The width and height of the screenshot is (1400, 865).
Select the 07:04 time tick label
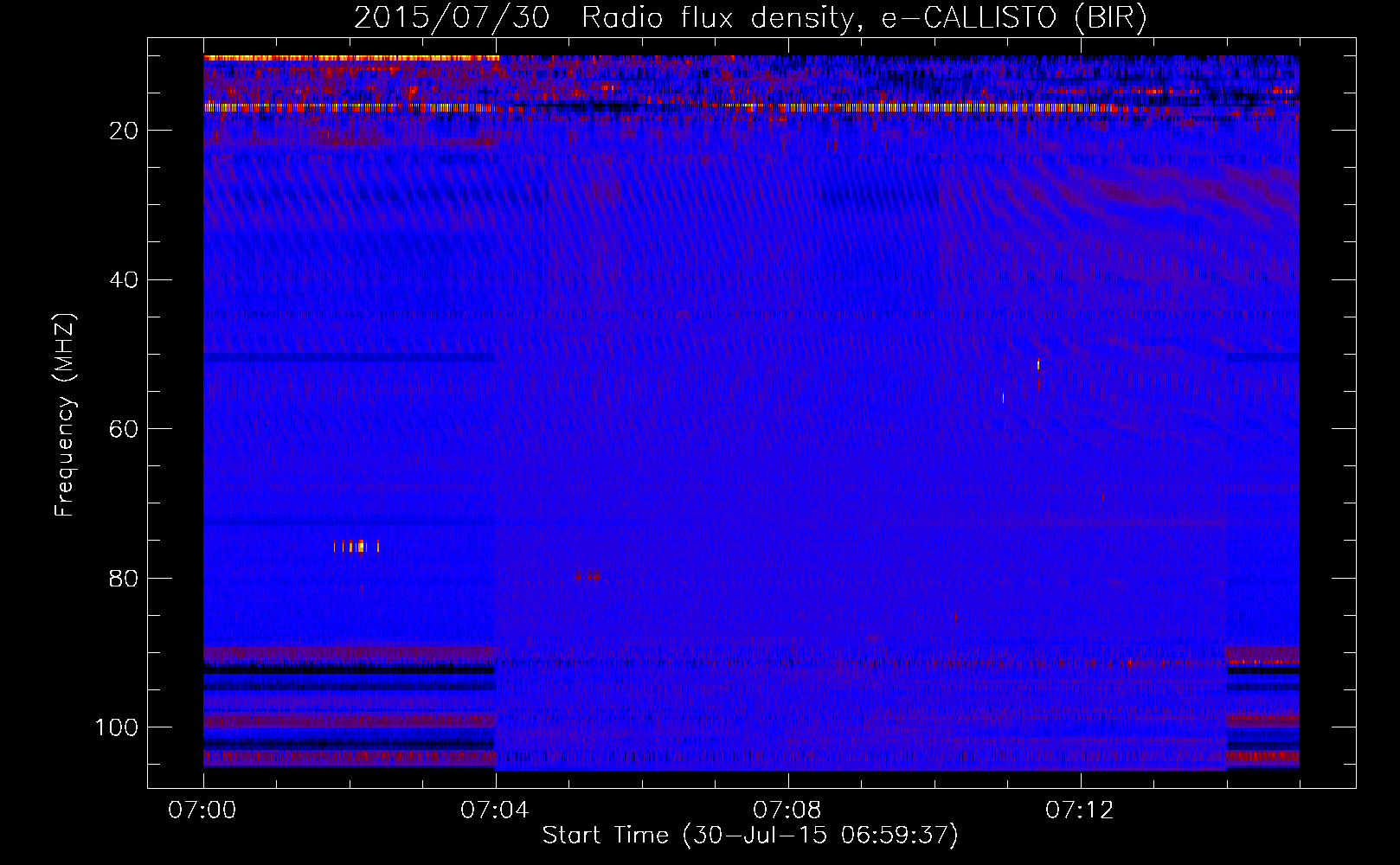pos(496,811)
